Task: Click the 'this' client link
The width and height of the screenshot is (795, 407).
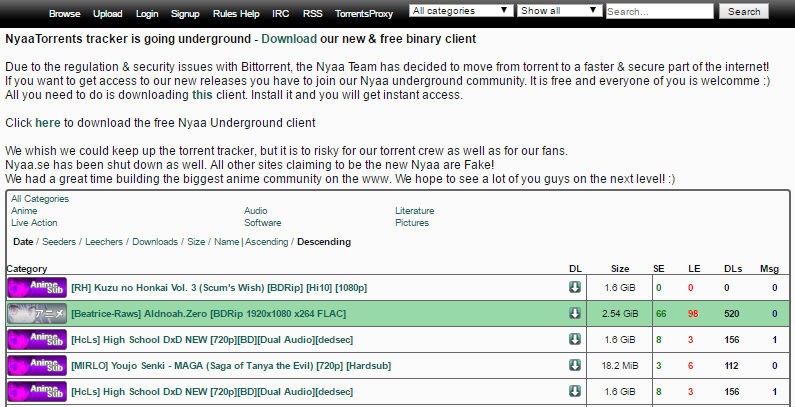Action: click(202, 95)
